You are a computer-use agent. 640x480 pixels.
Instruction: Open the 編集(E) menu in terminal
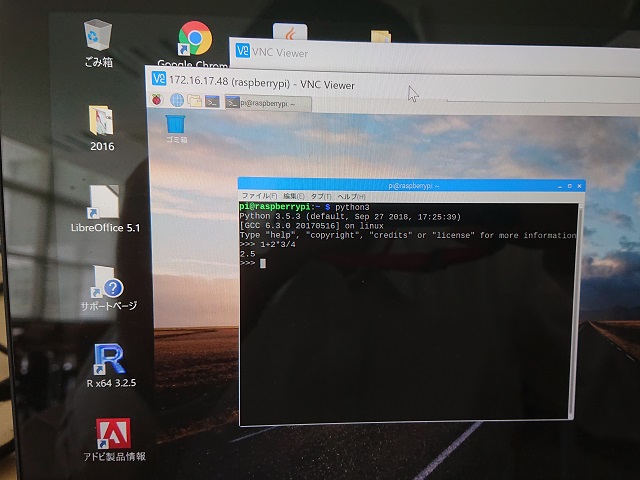tap(293, 196)
